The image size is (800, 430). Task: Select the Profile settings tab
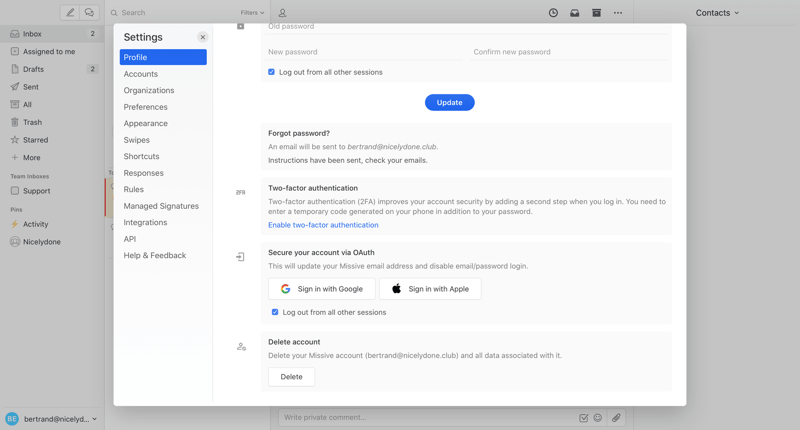[163, 57]
